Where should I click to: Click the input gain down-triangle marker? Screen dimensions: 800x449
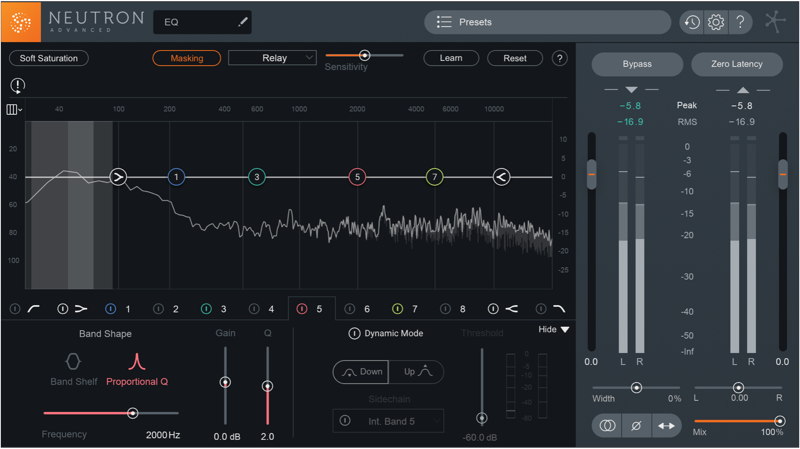(x=631, y=90)
